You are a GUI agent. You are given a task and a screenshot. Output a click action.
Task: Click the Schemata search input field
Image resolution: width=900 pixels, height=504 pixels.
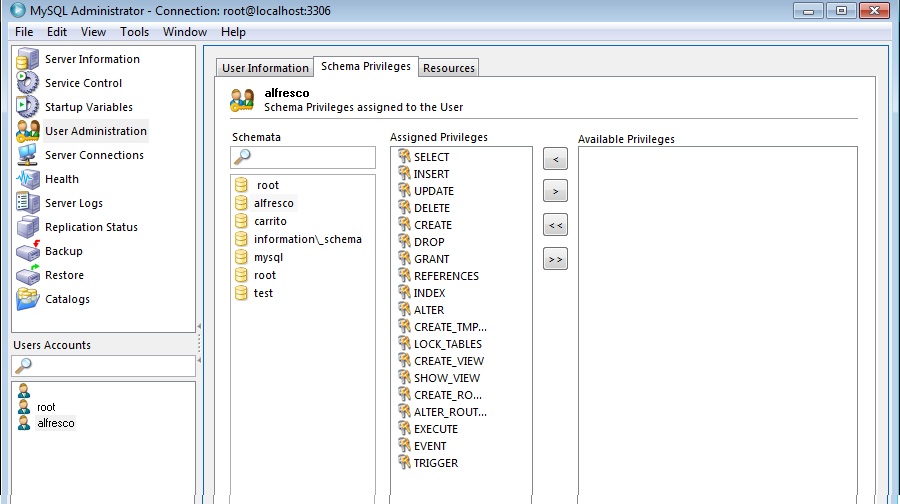(303, 157)
